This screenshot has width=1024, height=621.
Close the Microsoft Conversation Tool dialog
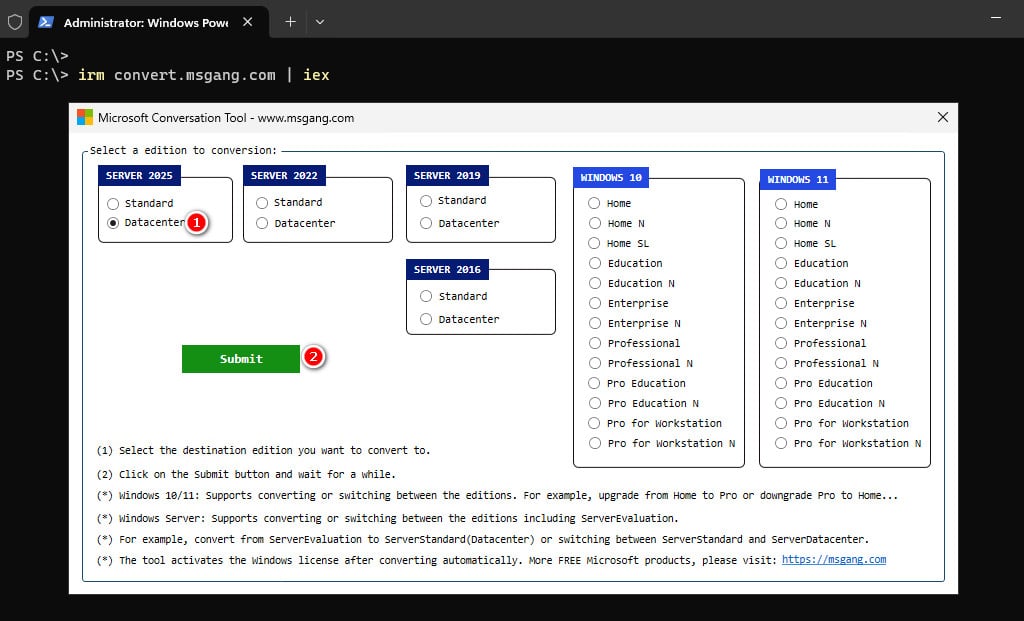pyautogui.click(x=942, y=118)
